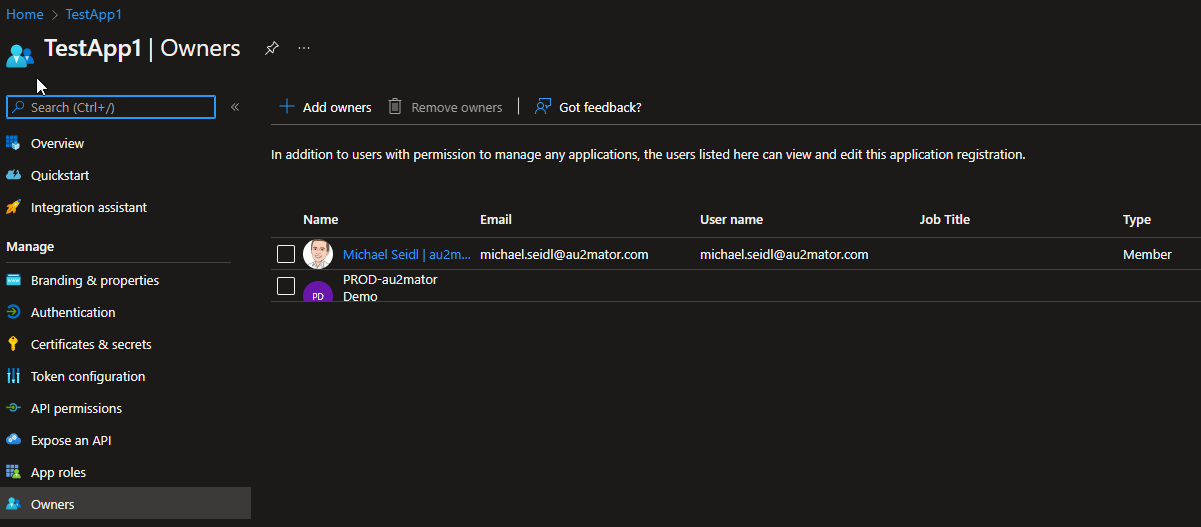
Task: Click the Add owners plus icon
Action: point(287,107)
